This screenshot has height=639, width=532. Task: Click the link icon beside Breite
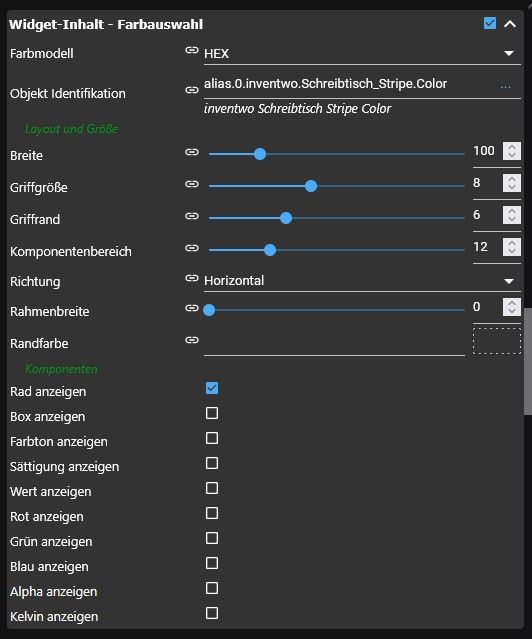coord(192,152)
